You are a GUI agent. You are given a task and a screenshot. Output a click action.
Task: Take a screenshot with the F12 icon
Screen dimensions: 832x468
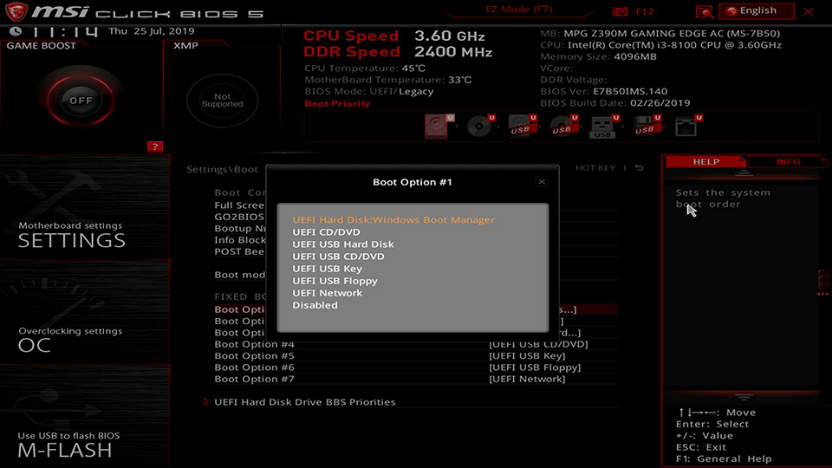[634, 11]
